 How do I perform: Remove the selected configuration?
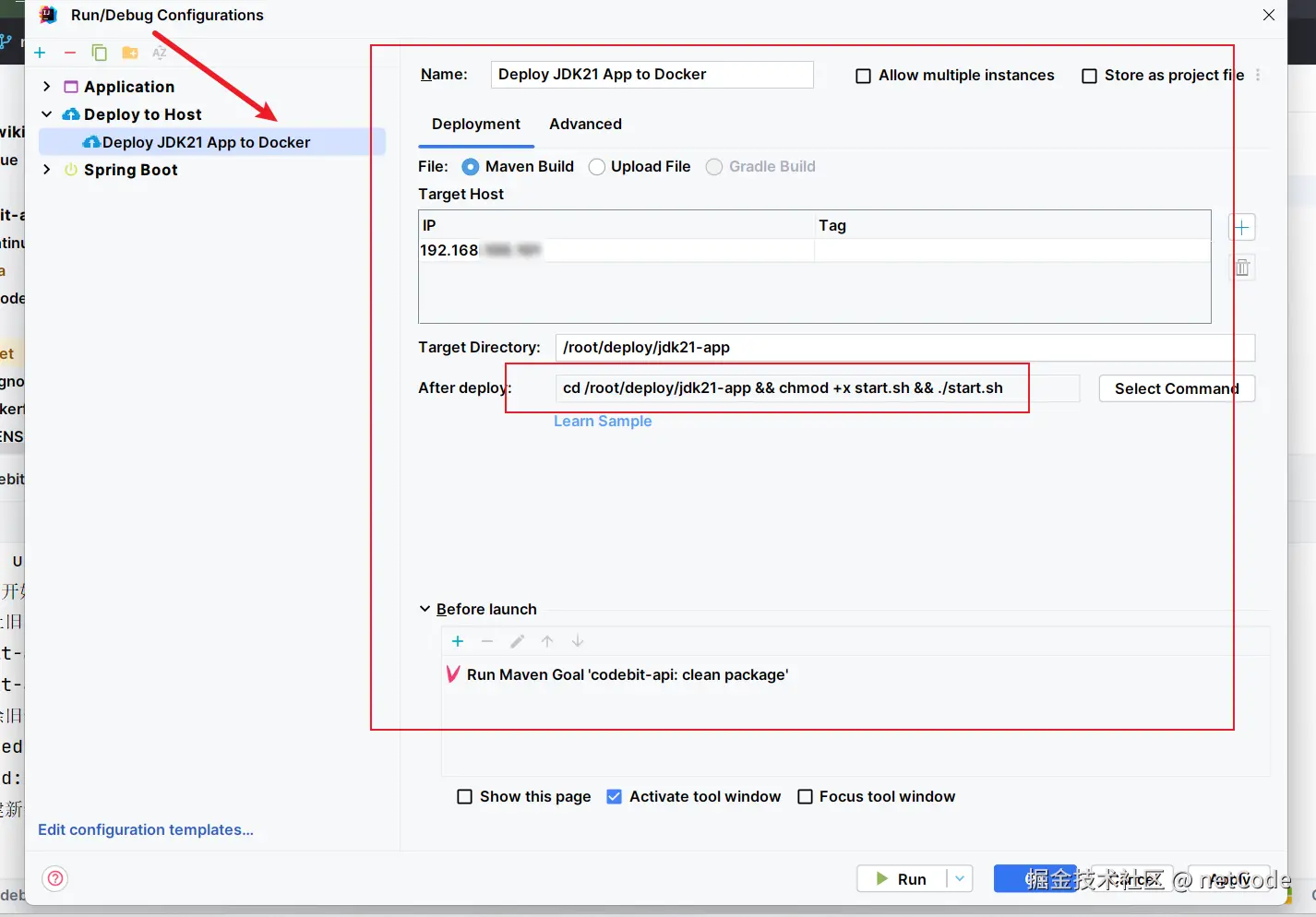pyautogui.click(x=69, y=53)
